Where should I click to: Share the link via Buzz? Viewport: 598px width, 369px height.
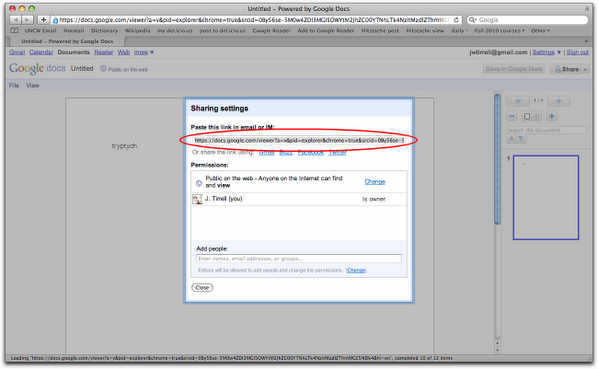point(286,152)
